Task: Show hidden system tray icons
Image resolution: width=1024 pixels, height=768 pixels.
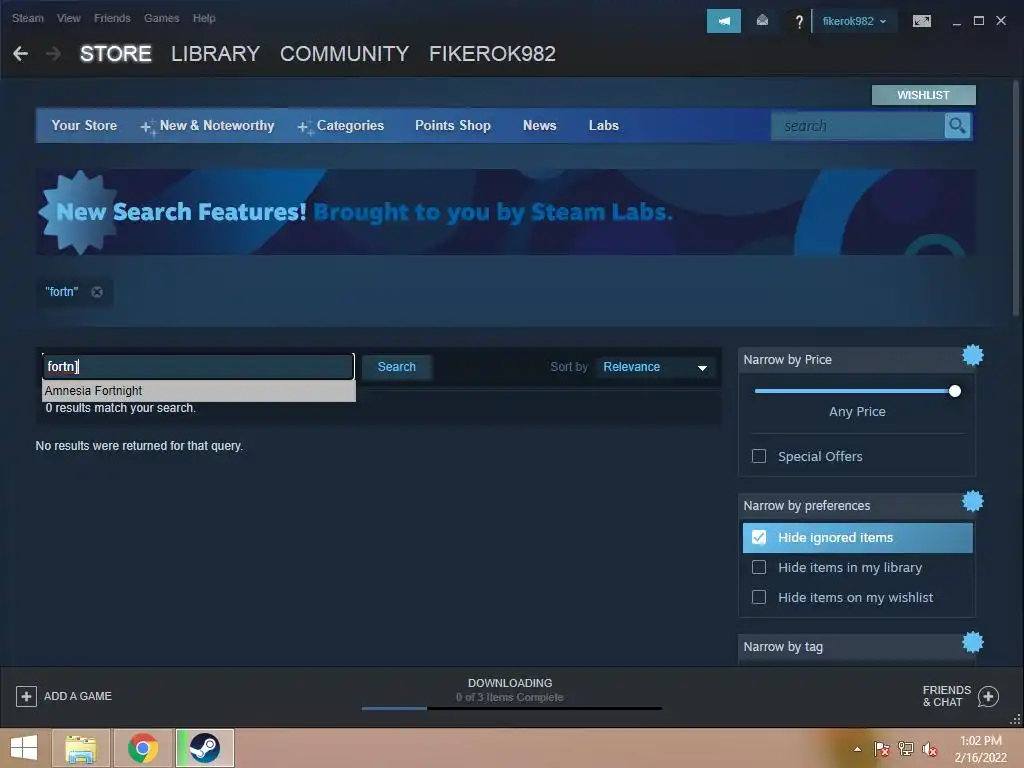Action: click(857, 750)
